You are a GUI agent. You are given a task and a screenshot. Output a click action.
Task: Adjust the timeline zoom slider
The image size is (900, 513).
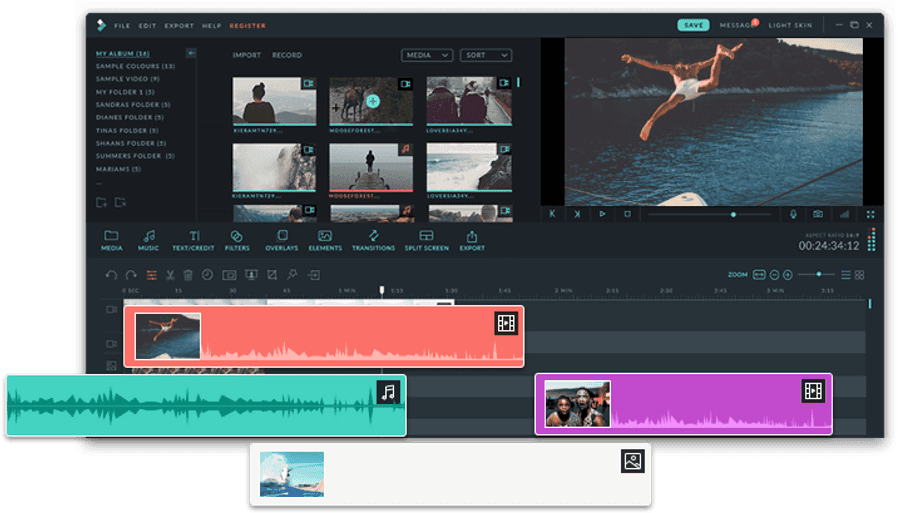tap(819, 274)
